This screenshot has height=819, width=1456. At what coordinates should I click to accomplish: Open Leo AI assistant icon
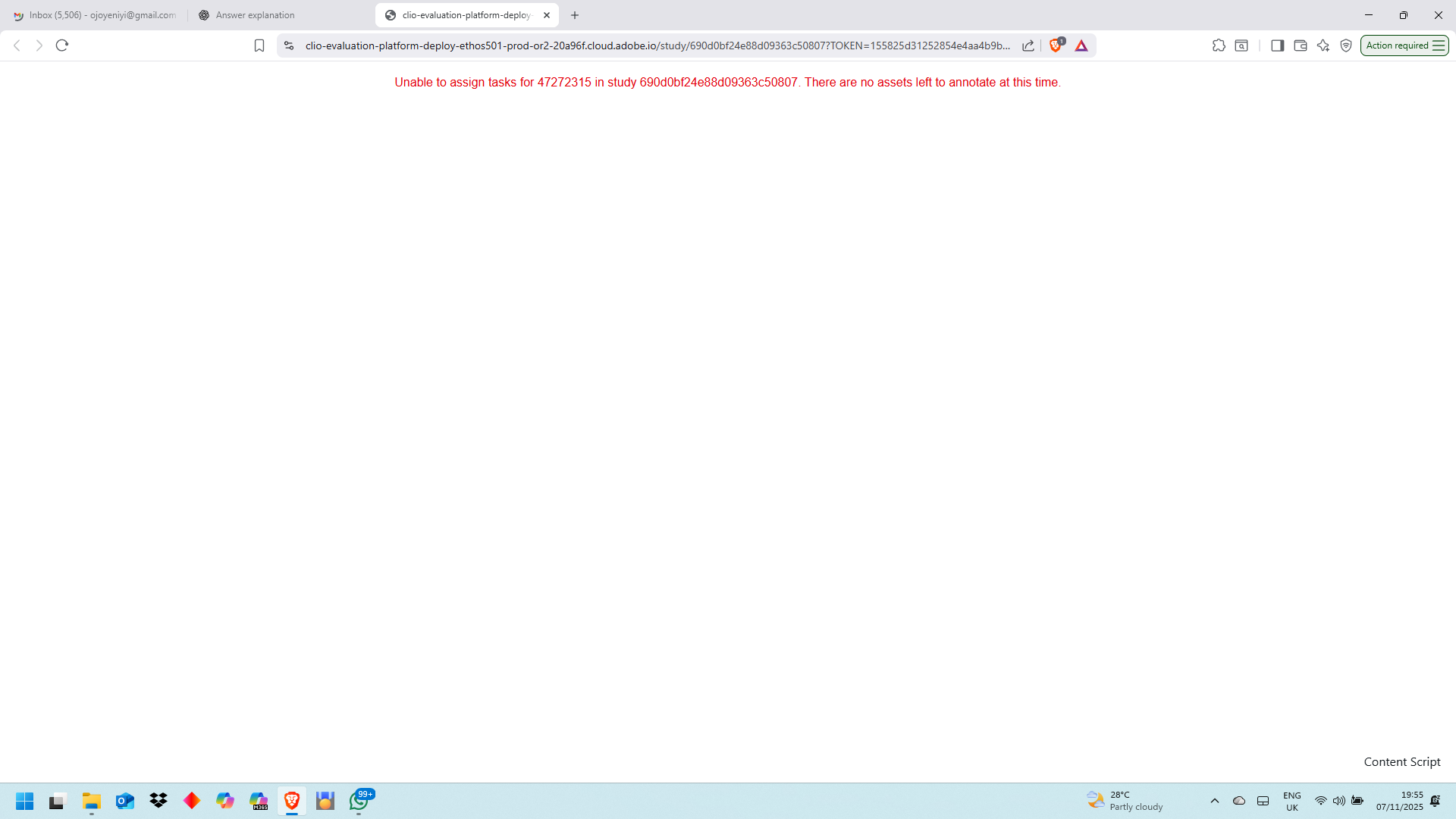(x=1323, y=45)
